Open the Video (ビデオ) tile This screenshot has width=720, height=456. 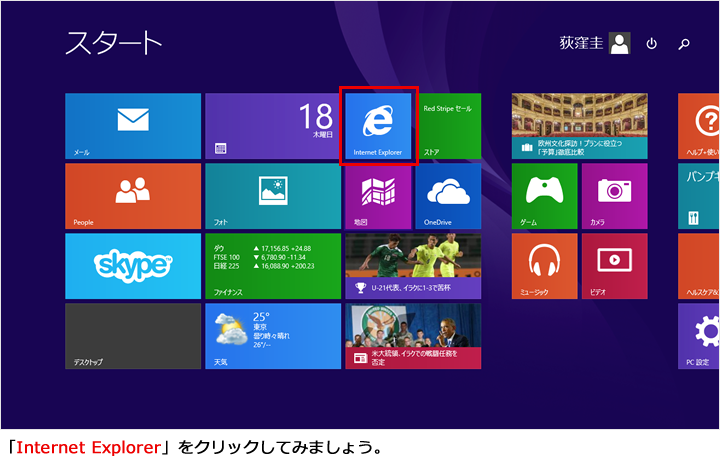[614, 266]
